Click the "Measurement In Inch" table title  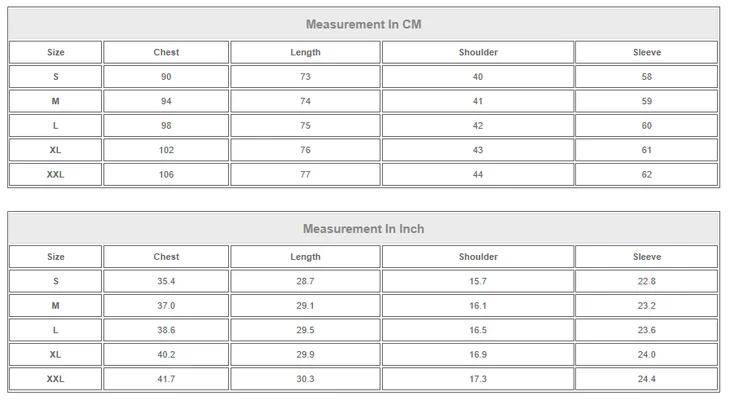(364, 229)
